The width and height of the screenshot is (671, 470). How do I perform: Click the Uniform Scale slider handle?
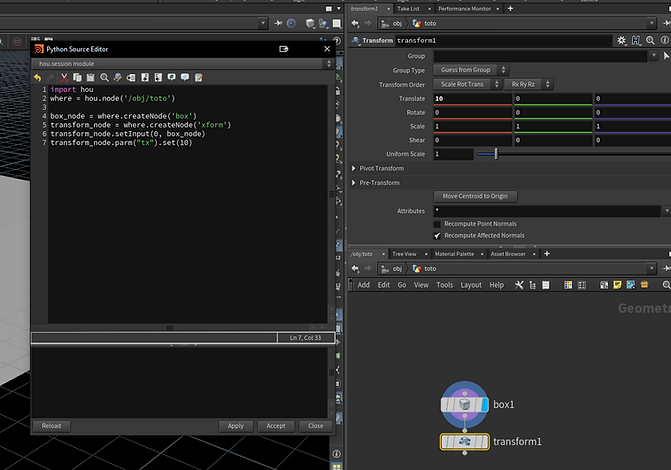pyautogui.click(x=496, y=154)
